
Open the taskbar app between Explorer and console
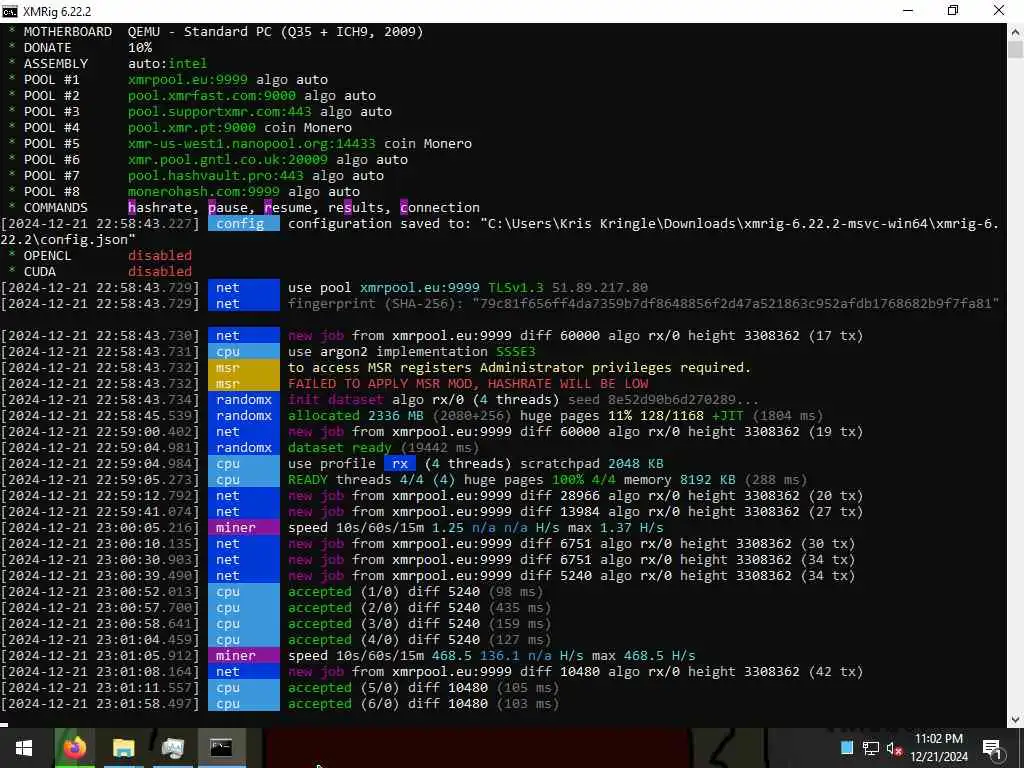pos(172,748)
